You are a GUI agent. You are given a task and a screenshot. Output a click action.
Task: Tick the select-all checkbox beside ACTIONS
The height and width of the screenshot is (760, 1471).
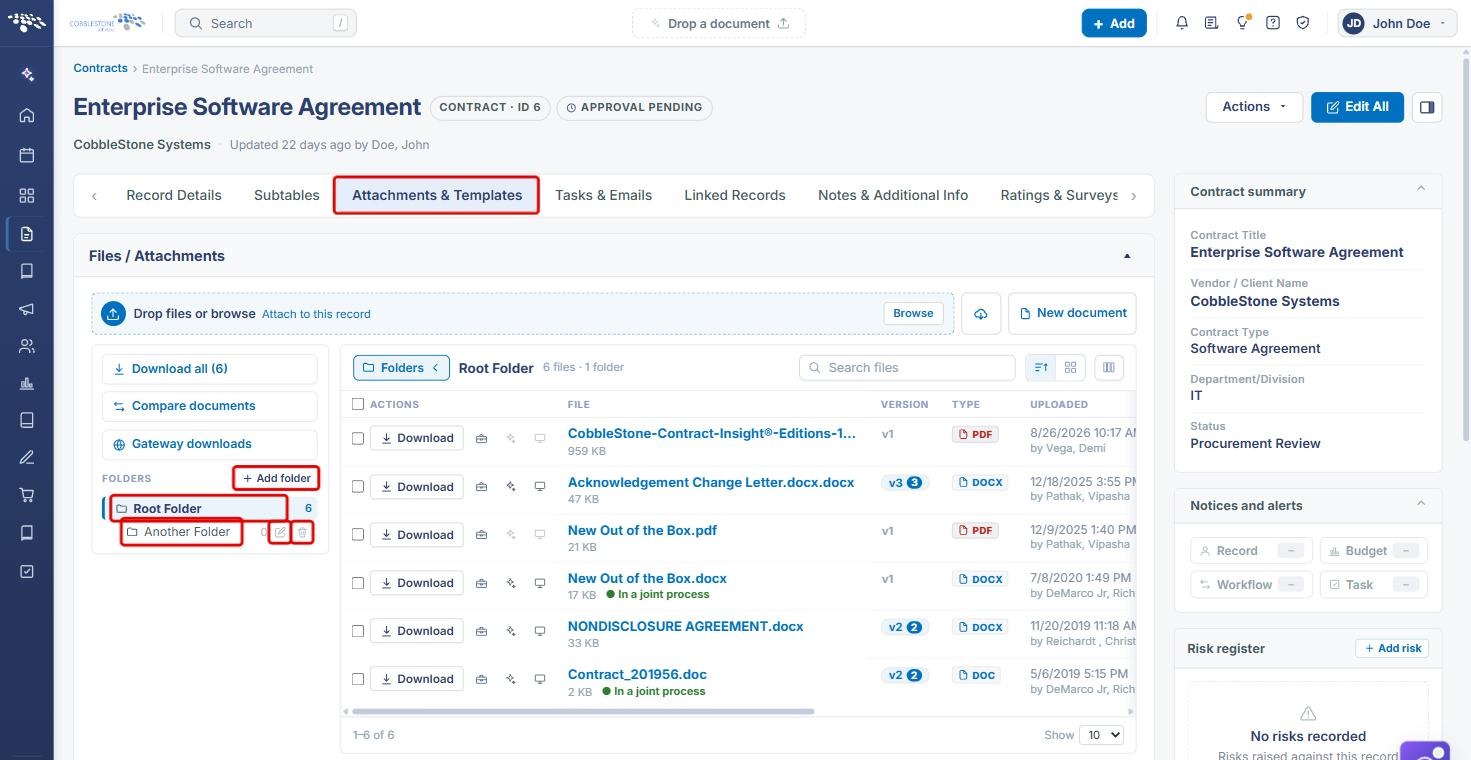click(358, 405)
